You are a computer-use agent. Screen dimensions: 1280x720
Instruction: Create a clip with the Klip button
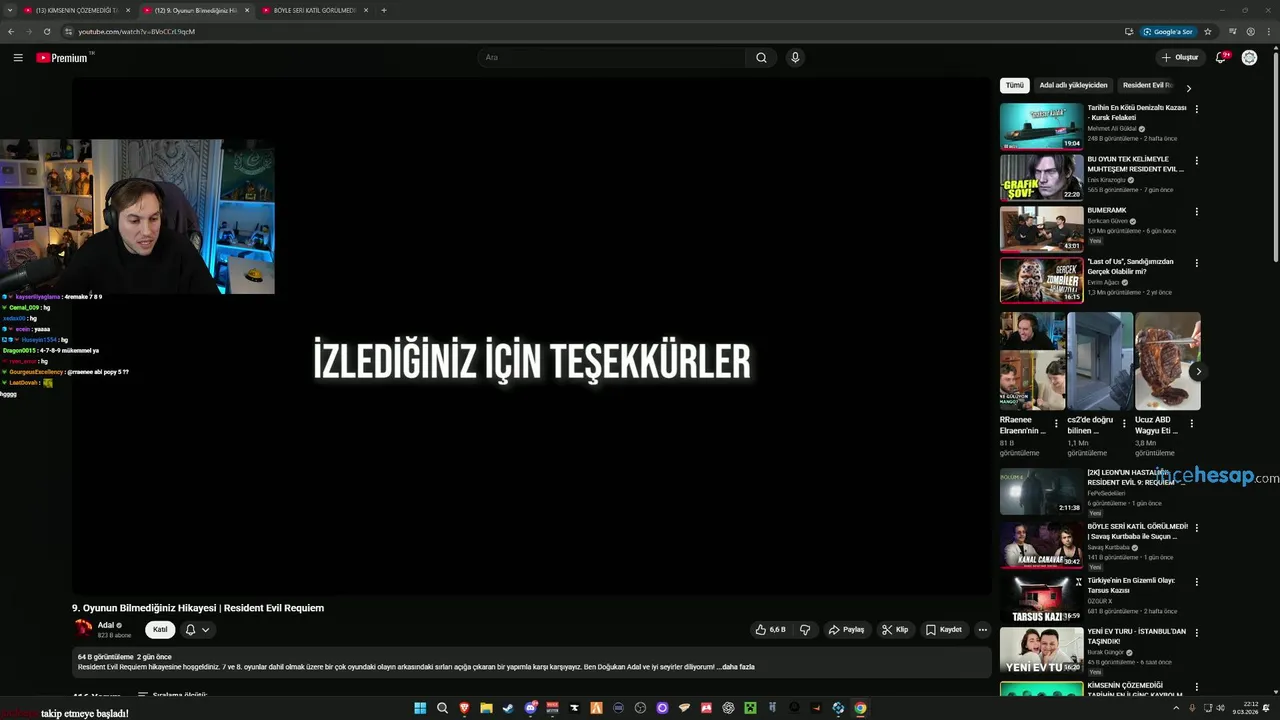[x=895, y=630]
